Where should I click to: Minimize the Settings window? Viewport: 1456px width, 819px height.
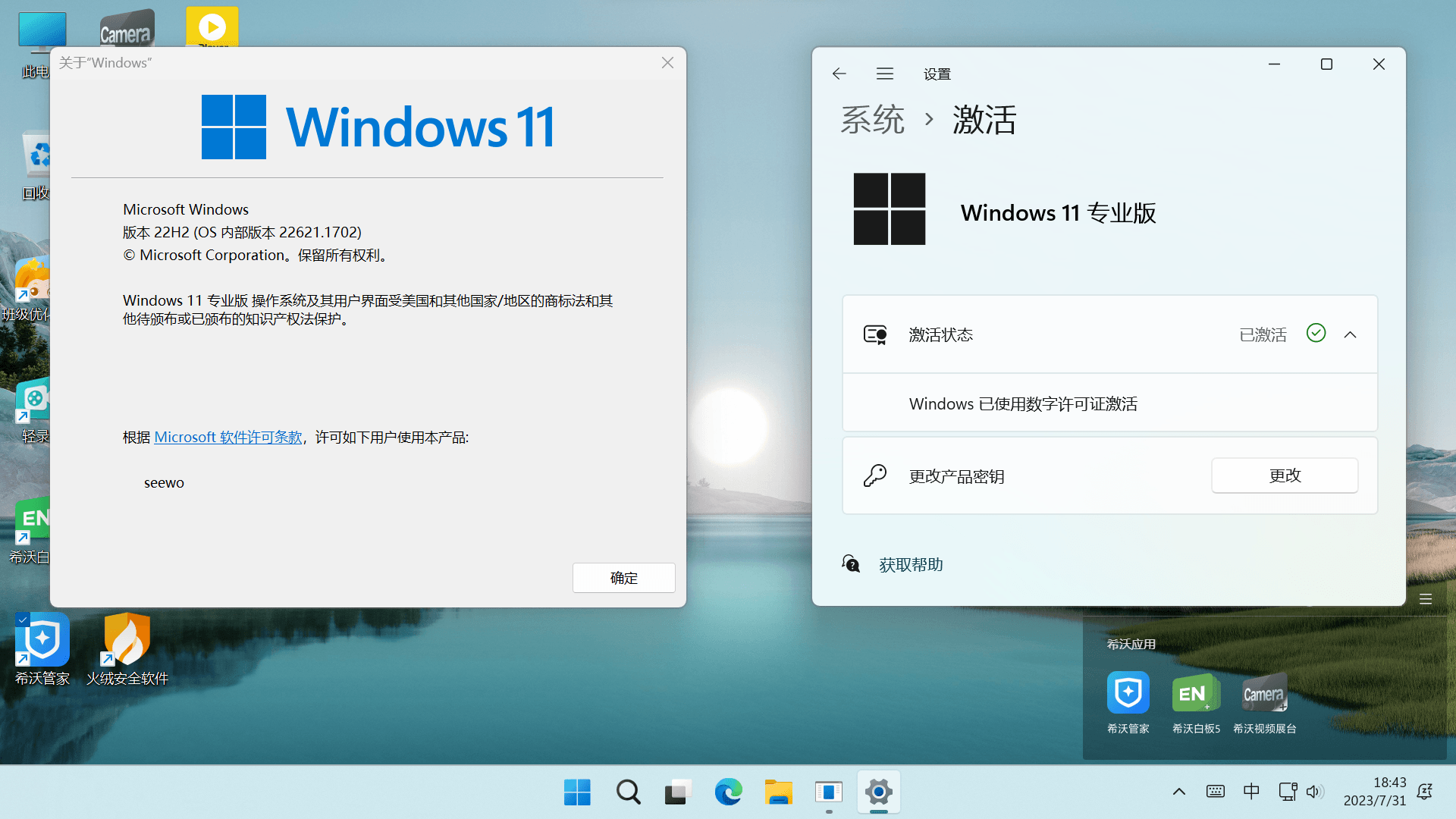click(x=1274, y=64)
